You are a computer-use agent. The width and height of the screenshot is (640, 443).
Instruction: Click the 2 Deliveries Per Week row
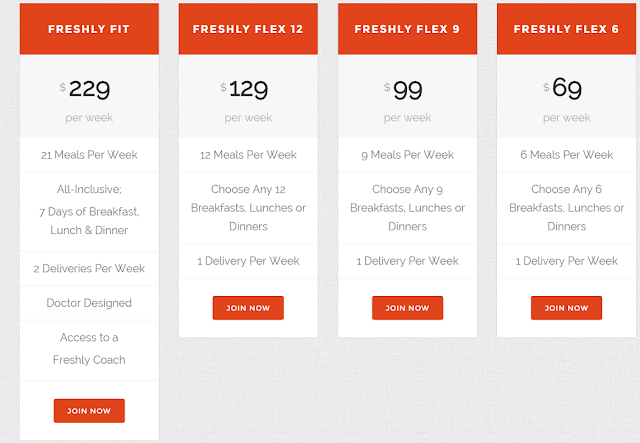click(x=89, y=268)
